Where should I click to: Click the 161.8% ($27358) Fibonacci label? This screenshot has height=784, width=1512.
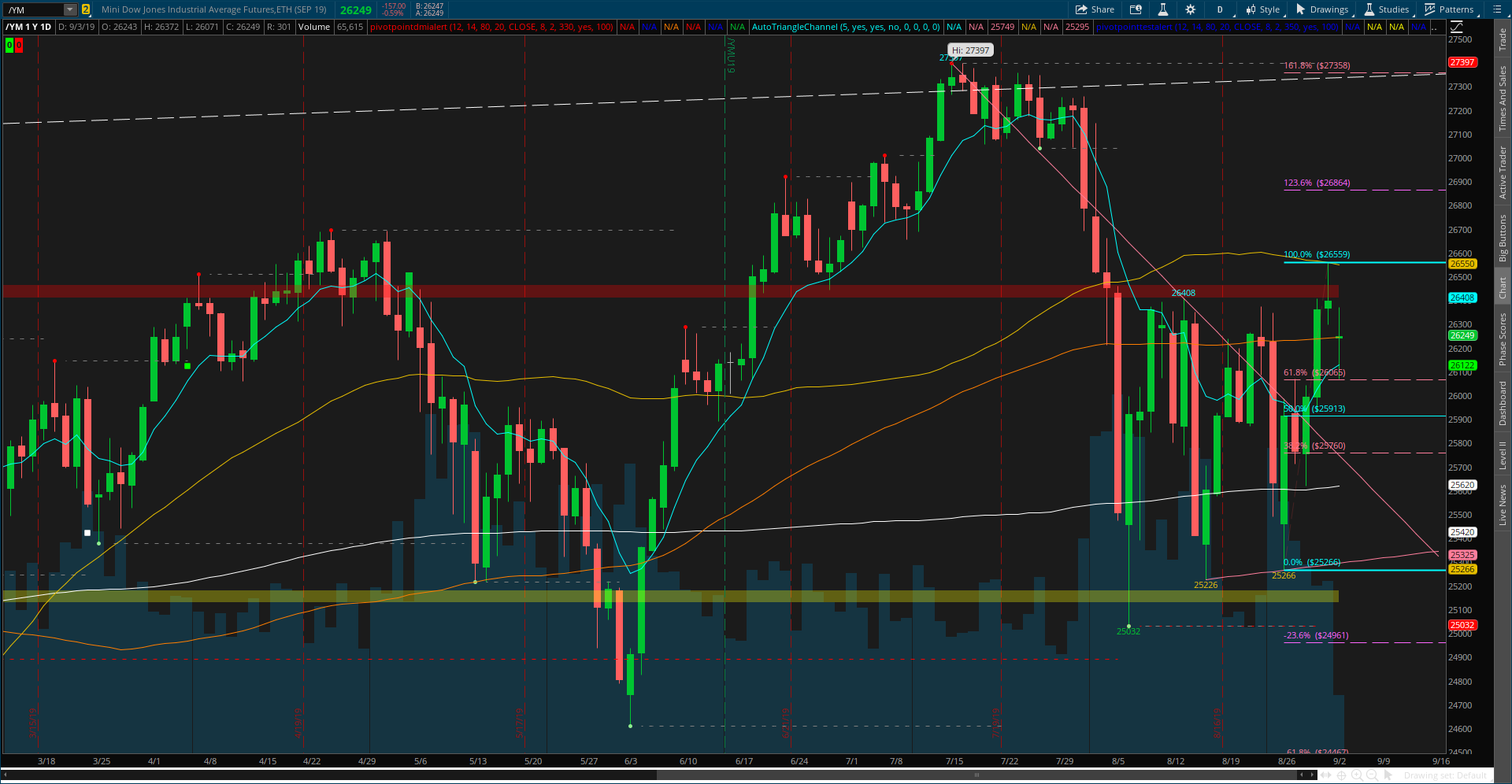tap(1317, 65)
